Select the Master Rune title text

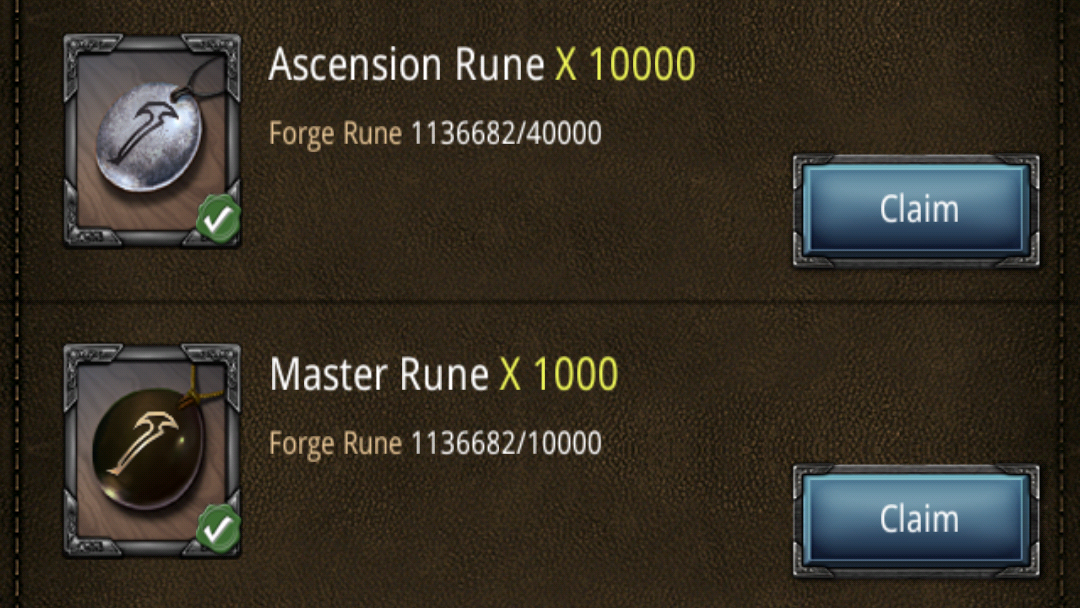pyautogui.click(x=379, y=375)
